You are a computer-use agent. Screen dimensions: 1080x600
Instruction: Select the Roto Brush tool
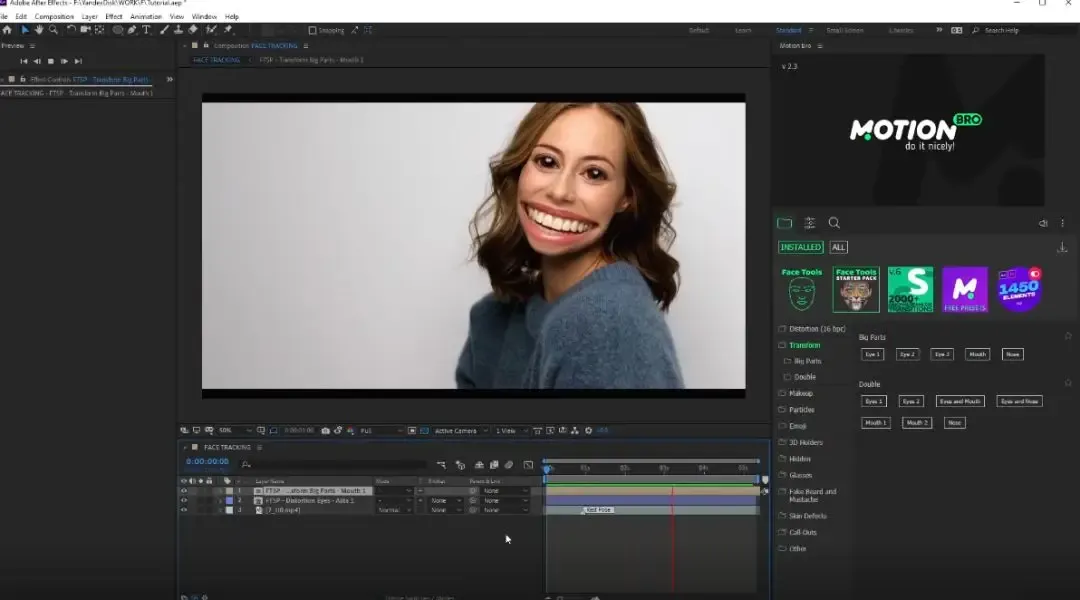(x=211, y=30)
